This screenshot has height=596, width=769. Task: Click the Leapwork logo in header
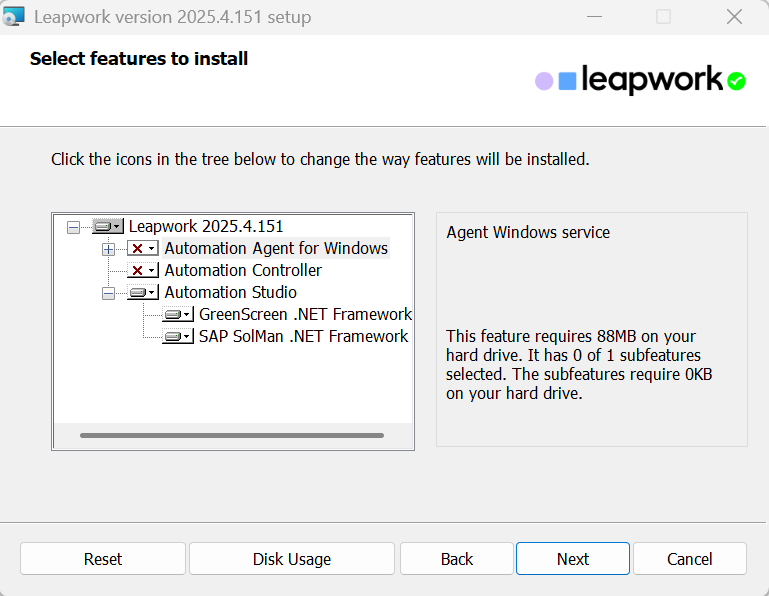point(640,81)
